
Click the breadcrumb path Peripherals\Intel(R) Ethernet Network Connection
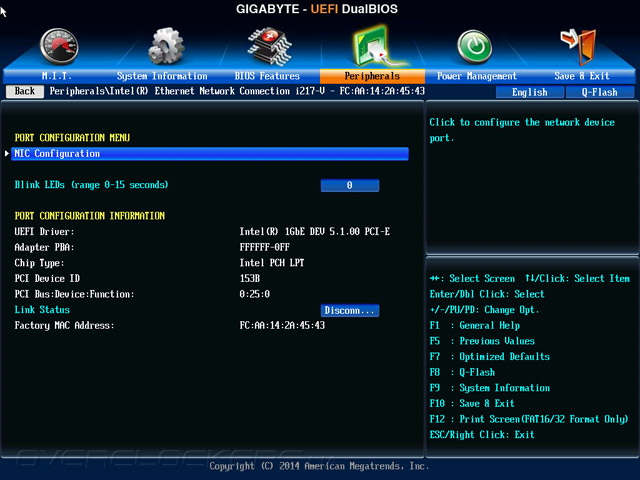(x=237, y=91)
